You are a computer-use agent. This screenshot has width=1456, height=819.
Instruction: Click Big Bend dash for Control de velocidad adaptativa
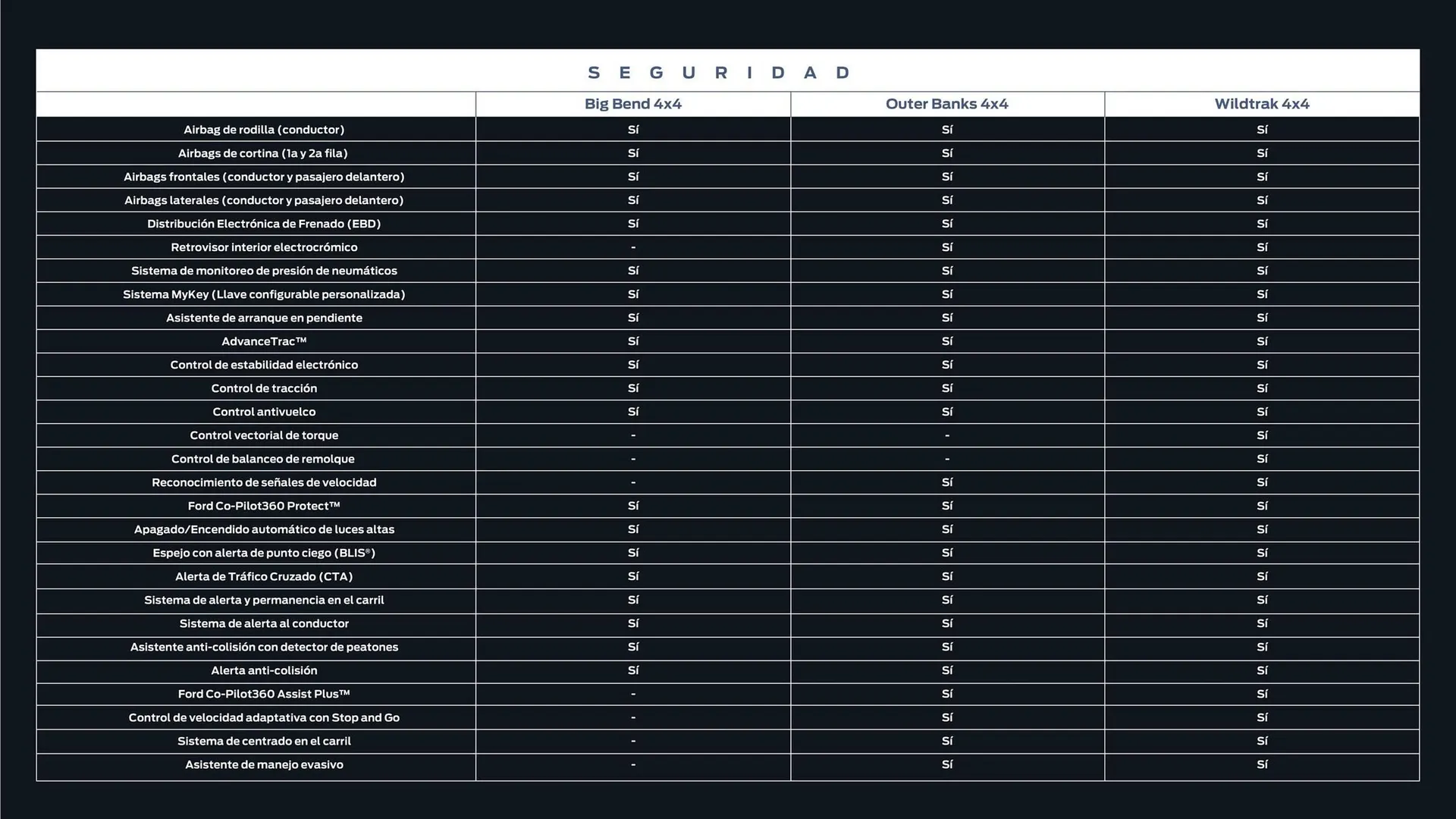pos(633,717)
